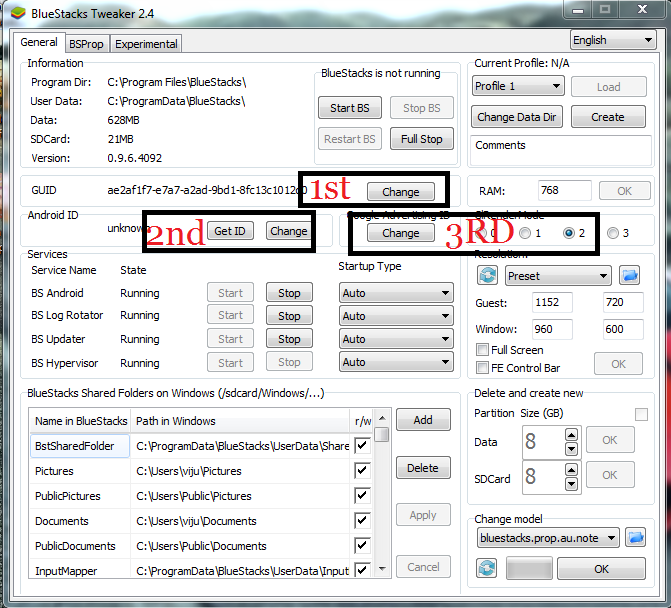Click Change button for Android ID

(x=289, y=231)
